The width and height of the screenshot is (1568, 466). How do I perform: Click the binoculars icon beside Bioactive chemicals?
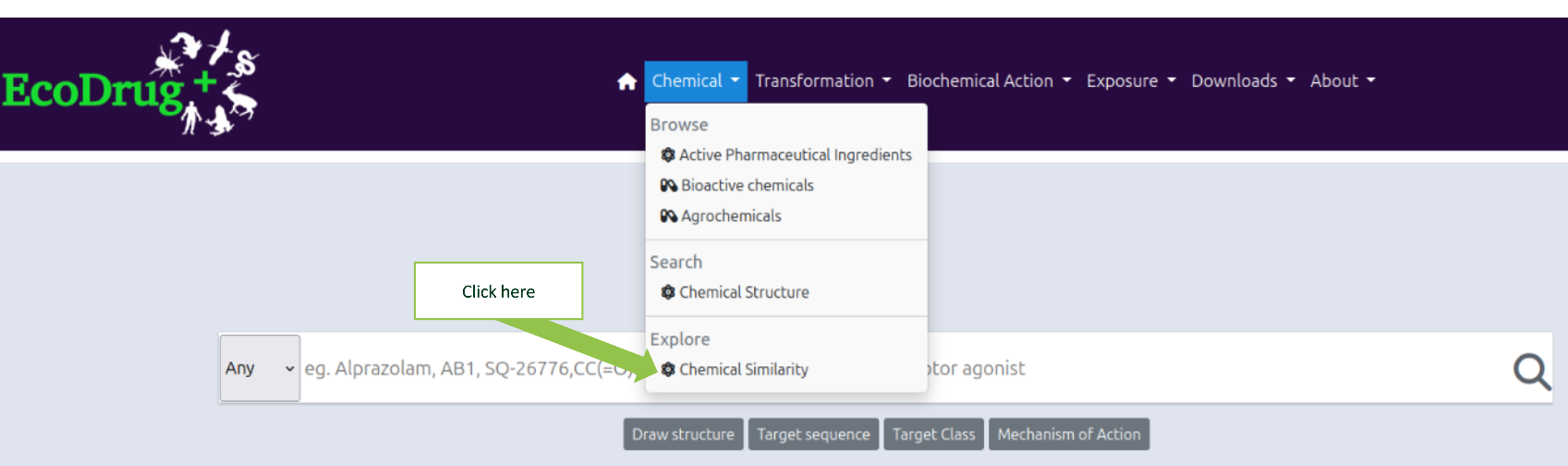[x=669, y=185]
